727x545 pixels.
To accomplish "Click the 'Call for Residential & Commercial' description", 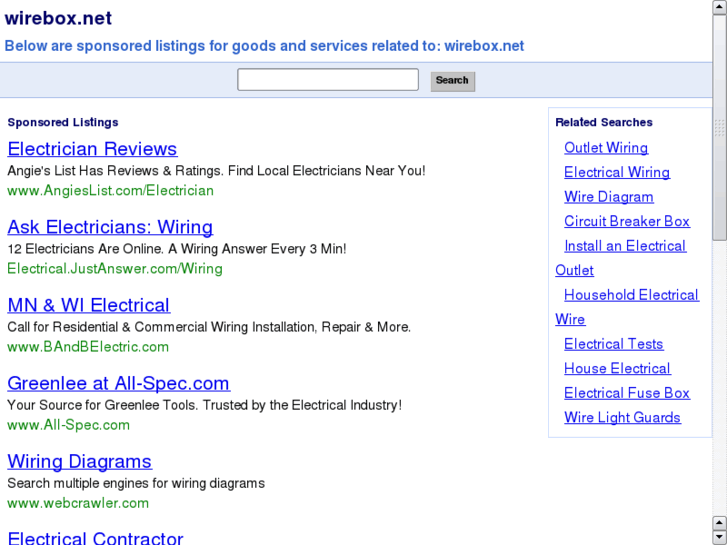I will click(209, 327).
